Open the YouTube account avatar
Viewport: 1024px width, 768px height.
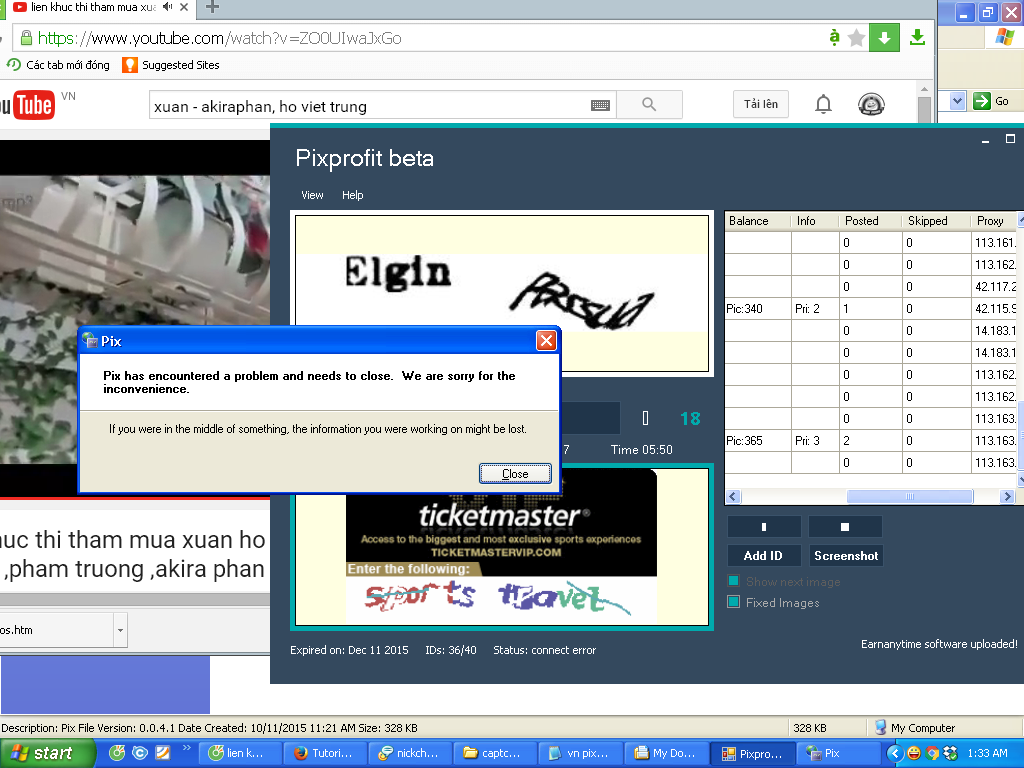click(x=871, y=104)
